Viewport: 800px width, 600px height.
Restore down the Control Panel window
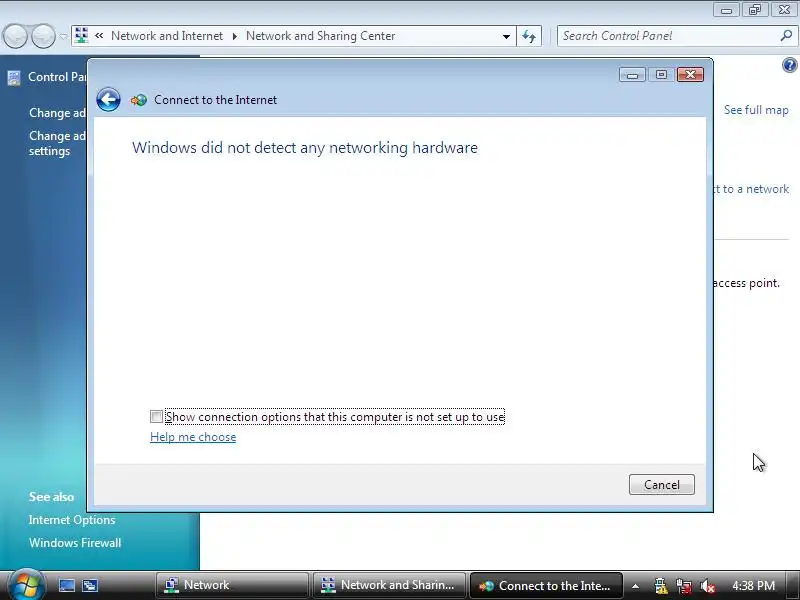click(x=755, y=9)
